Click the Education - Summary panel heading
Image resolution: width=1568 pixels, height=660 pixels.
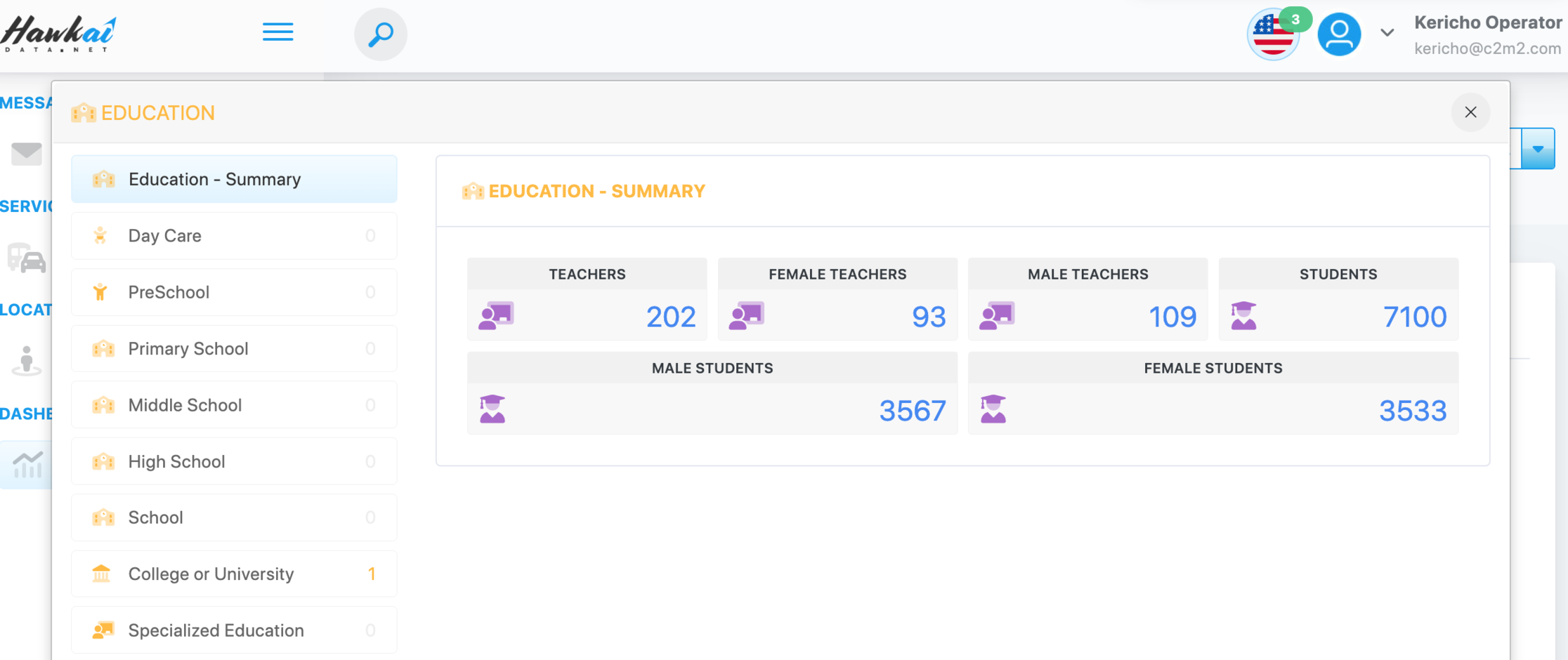(596, 191)
